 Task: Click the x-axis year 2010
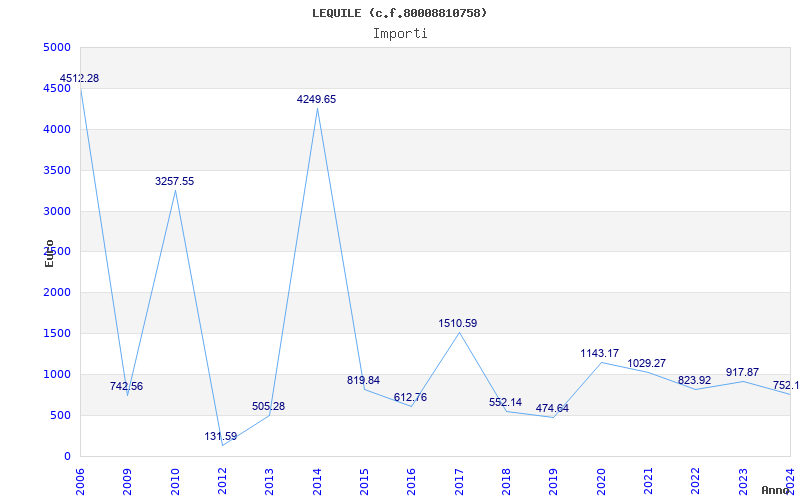(x=174, y=482)
